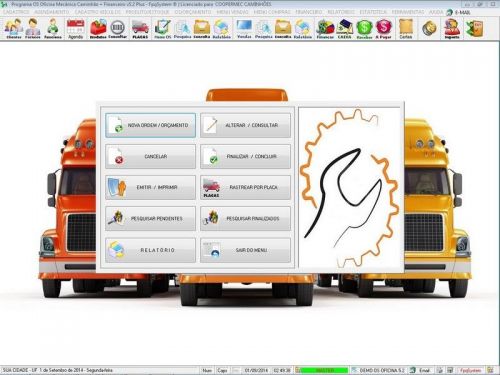
Task: Click Nova Ordem / Orçamento button
Action: tap(150, 125)
